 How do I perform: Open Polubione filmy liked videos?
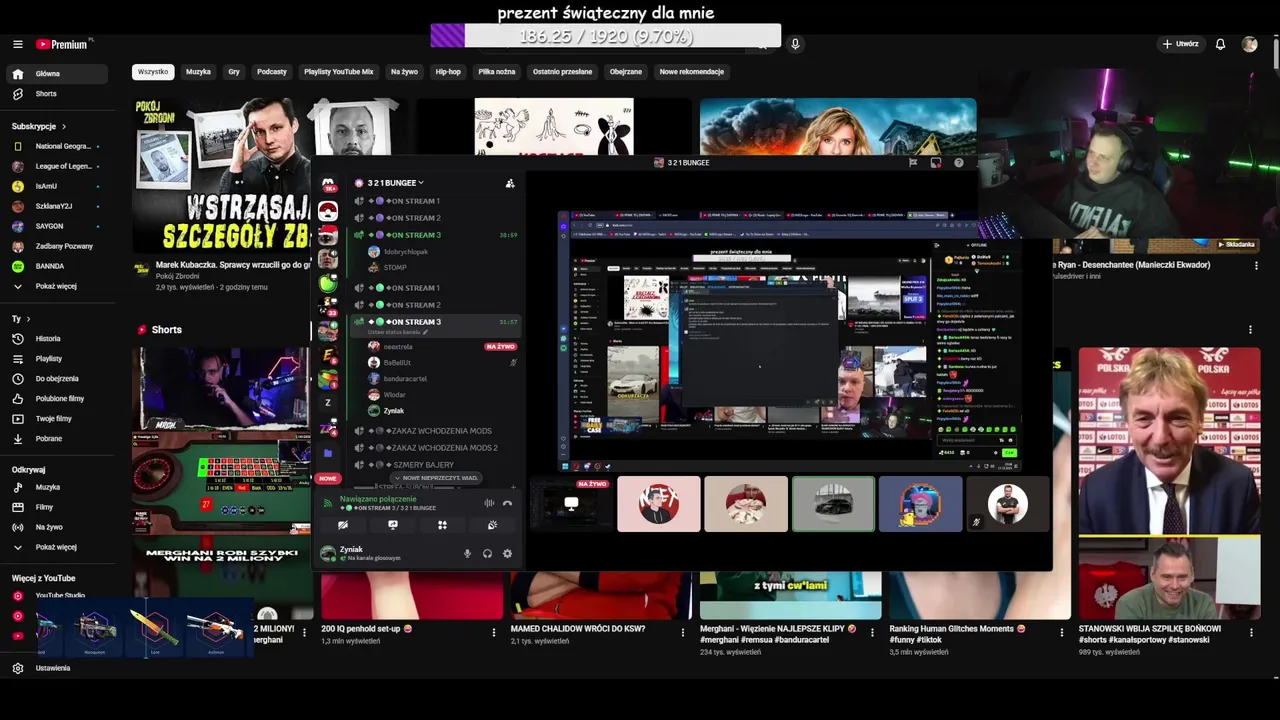pyautogui.click(x=59, y=399)
